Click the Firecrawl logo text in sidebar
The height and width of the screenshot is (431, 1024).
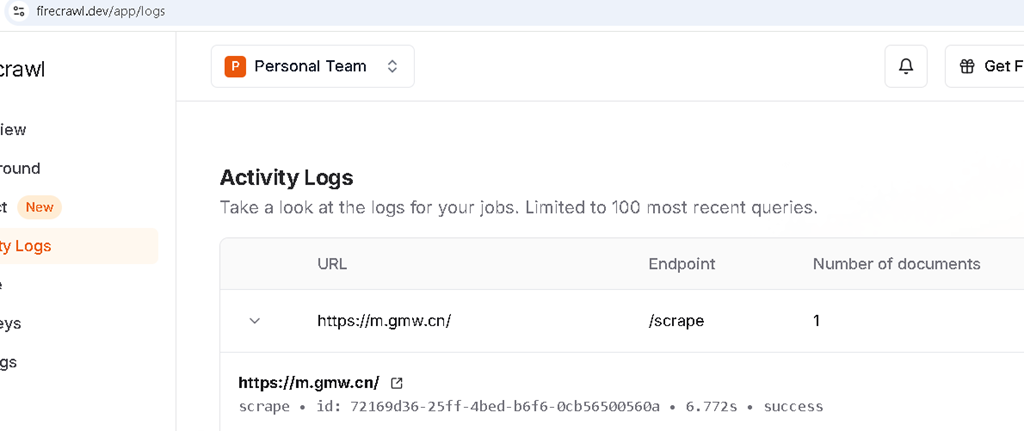click(x=21, y=69)
